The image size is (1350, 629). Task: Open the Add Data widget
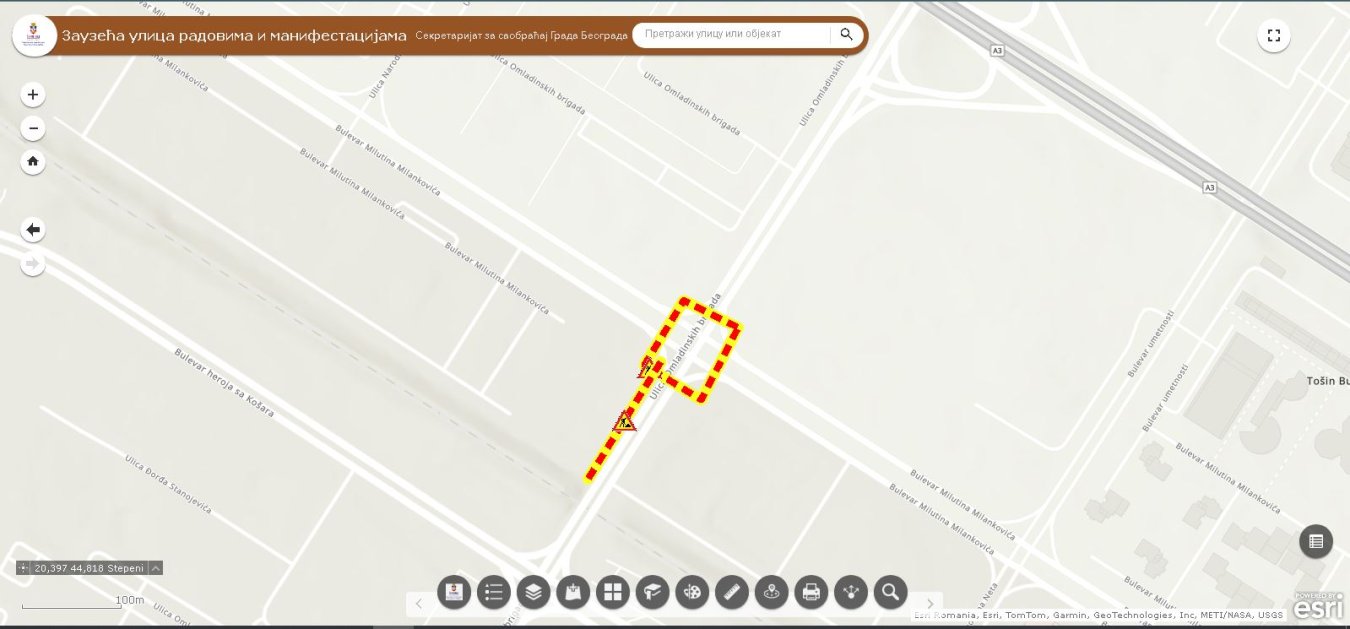tap(573, 592)
